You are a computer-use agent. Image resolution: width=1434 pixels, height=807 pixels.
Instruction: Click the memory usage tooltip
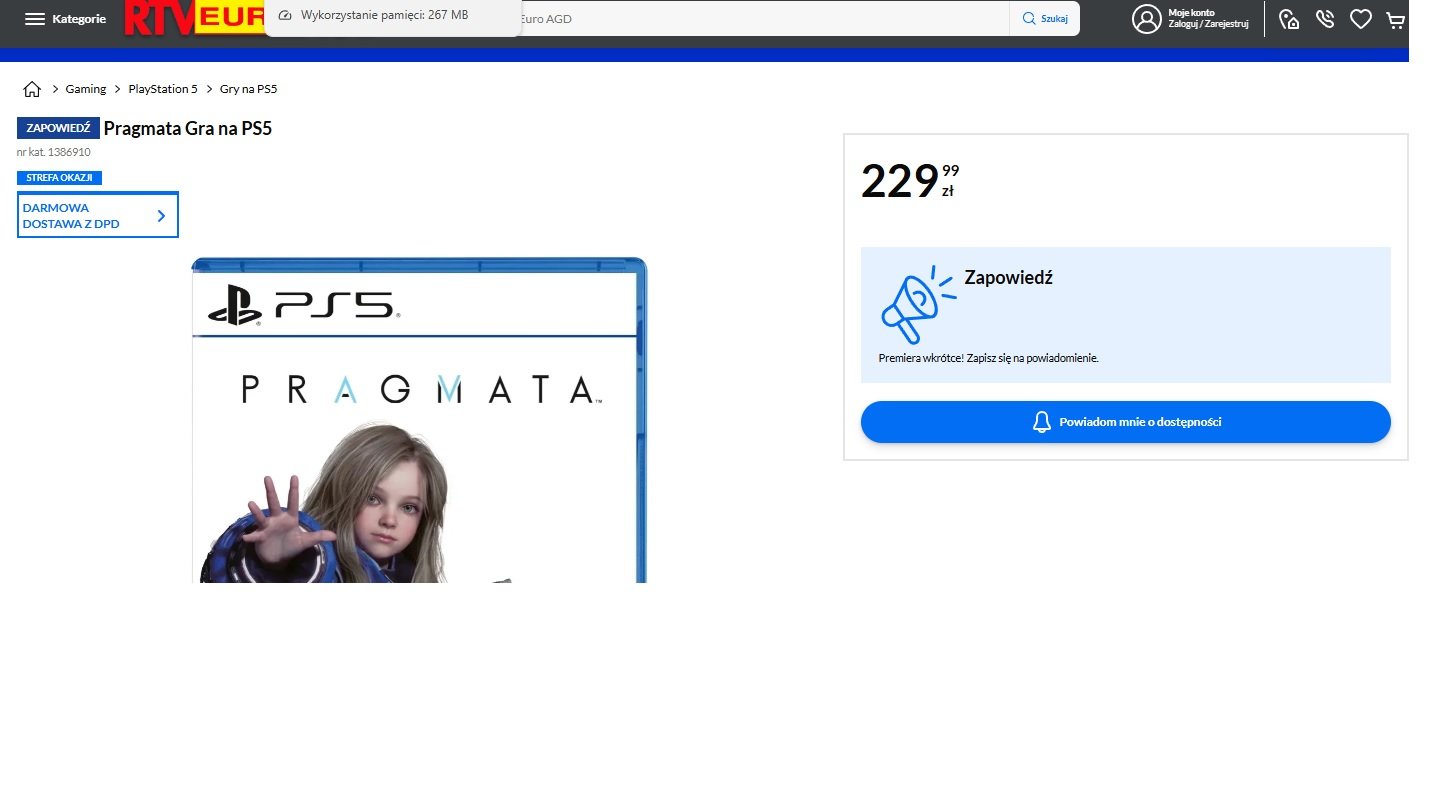coord(392,16)
